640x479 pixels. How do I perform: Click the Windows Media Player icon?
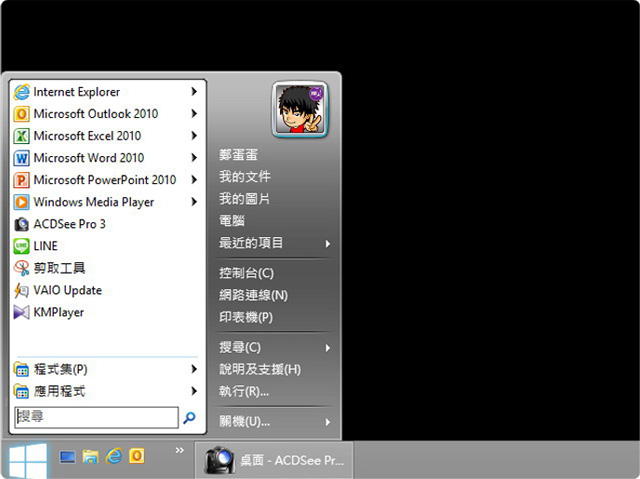(x=21, y=202)
